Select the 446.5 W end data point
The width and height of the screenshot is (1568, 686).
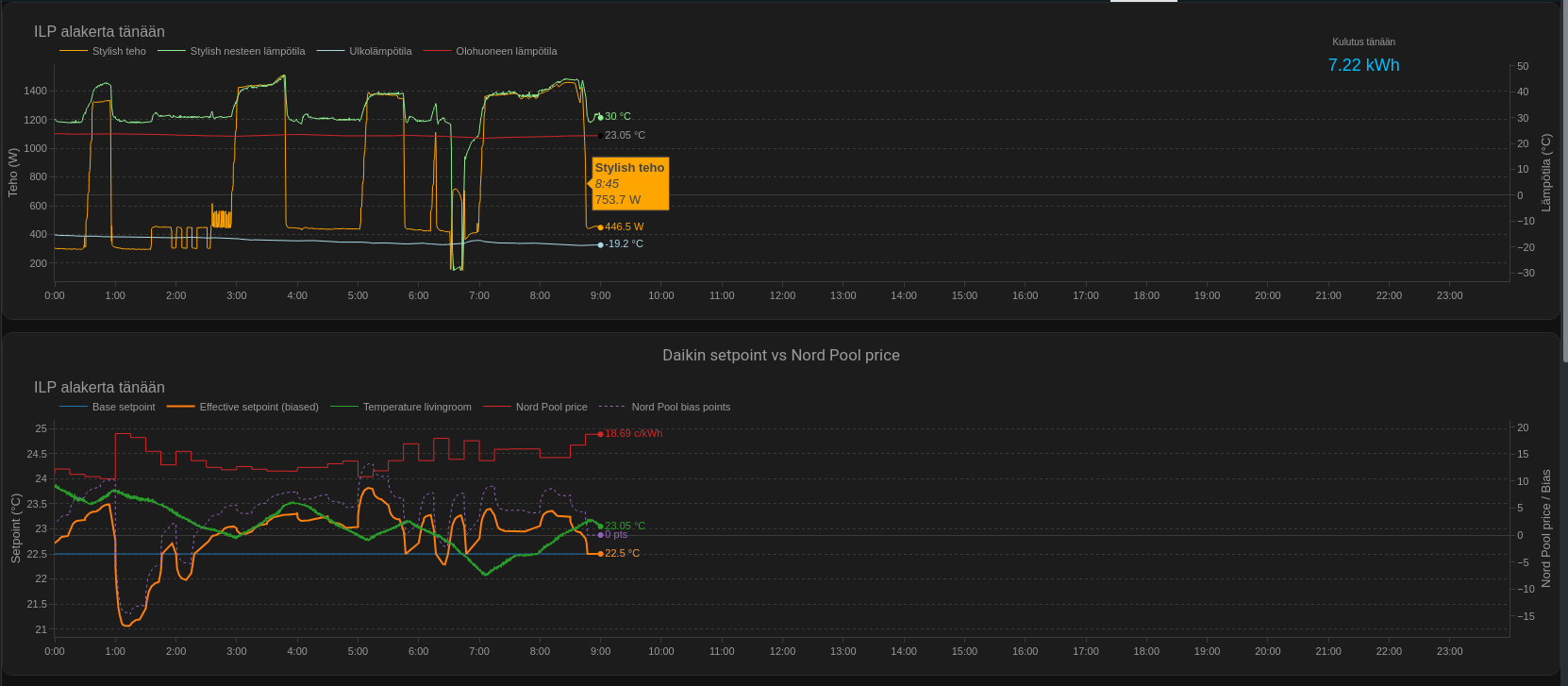[x=601, y=227]
